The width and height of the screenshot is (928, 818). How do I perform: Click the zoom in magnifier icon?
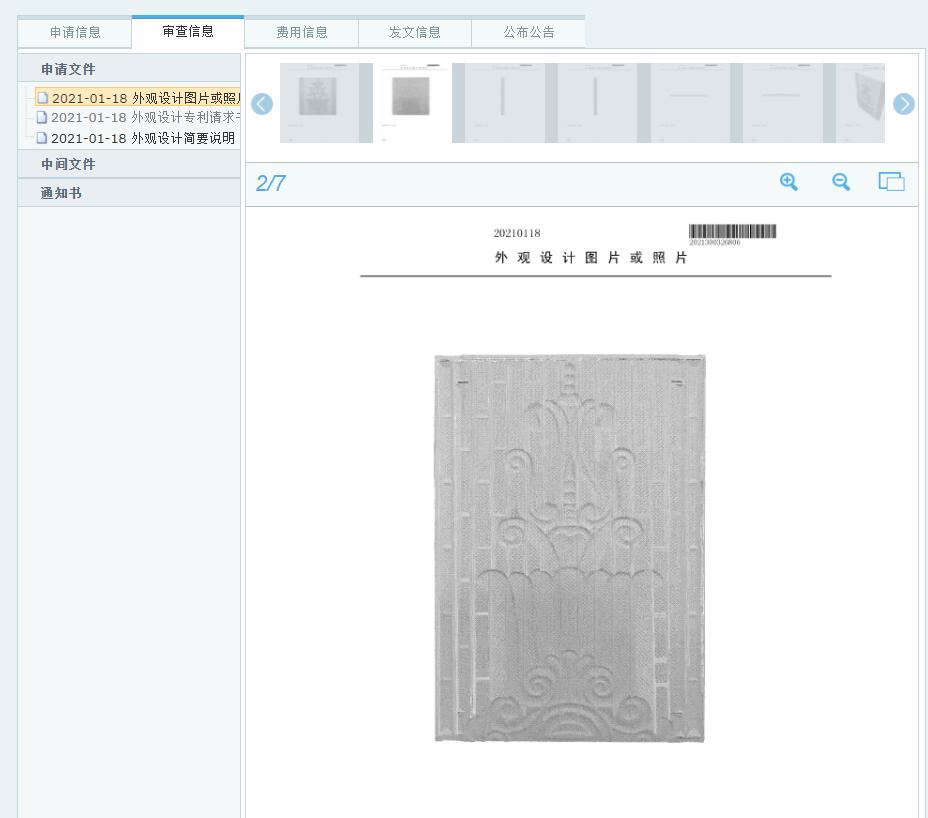(789, 181)
